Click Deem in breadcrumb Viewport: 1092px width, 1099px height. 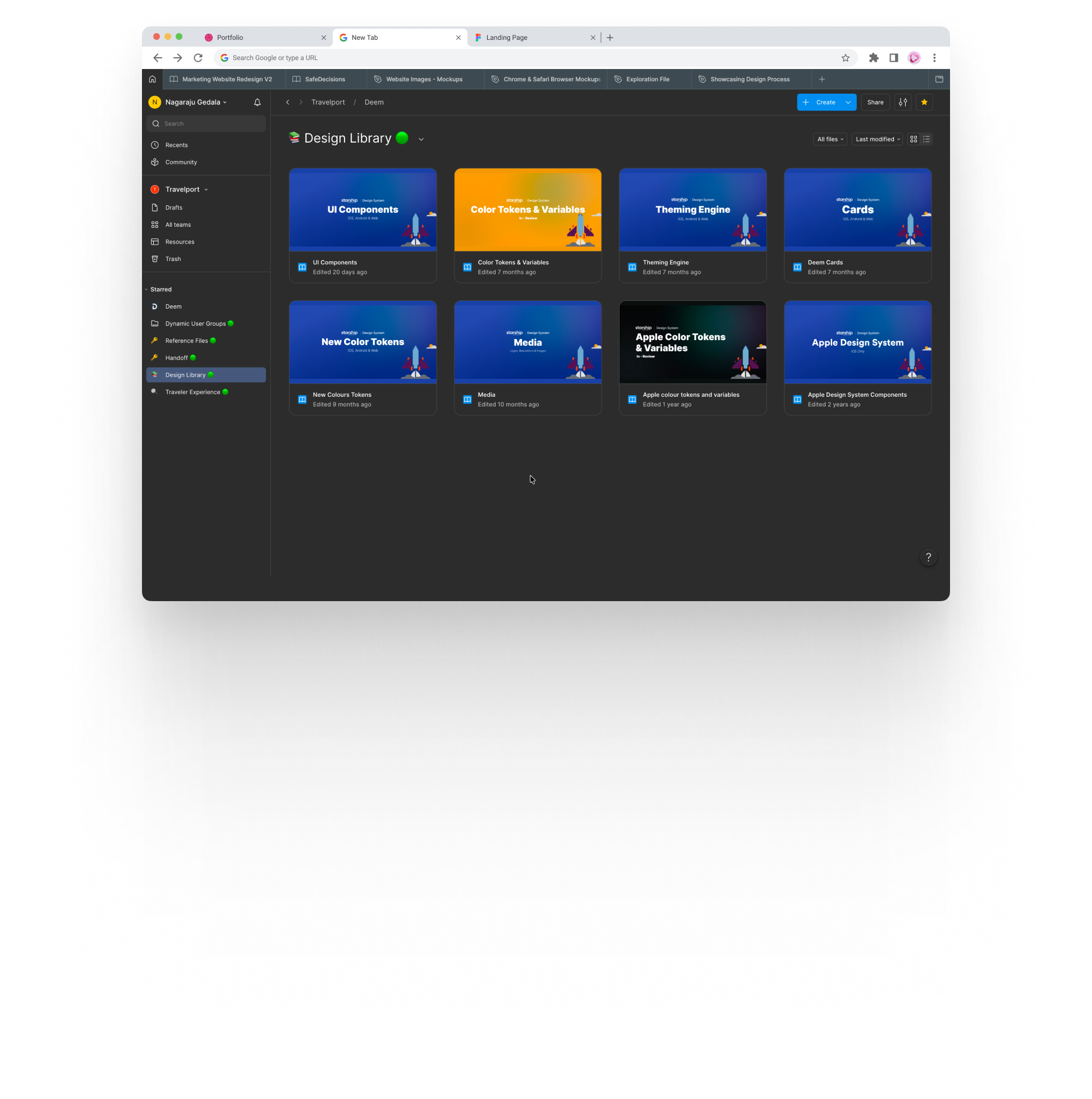[x=374, y=102]
